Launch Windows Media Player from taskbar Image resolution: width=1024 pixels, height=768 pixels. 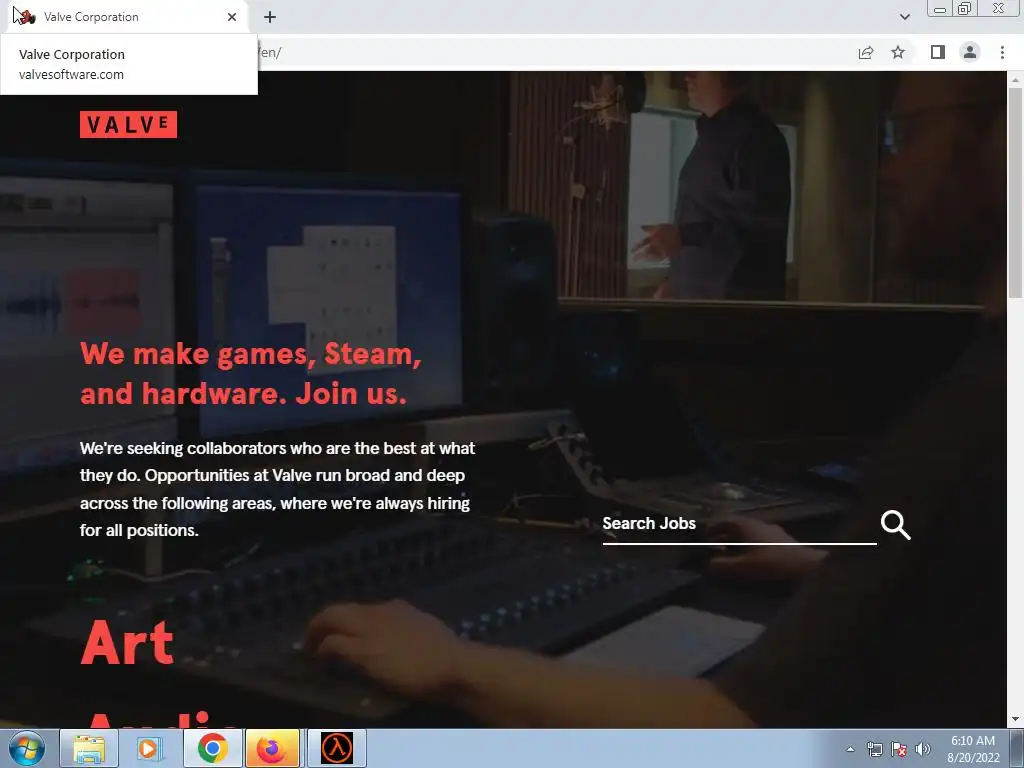[x=150, y=748]
